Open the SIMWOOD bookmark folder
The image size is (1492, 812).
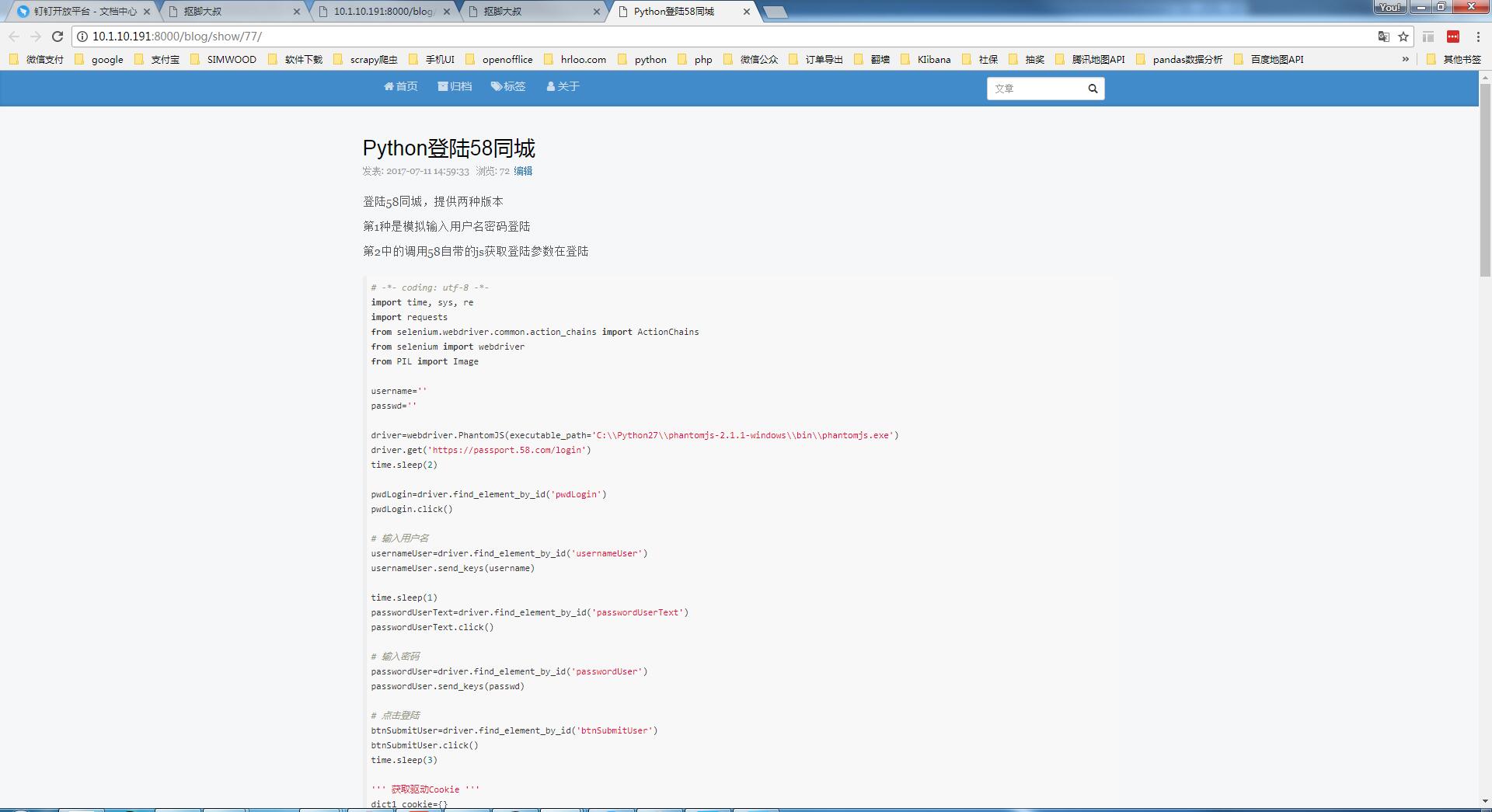pyautogui.click(x=223, y=59)
